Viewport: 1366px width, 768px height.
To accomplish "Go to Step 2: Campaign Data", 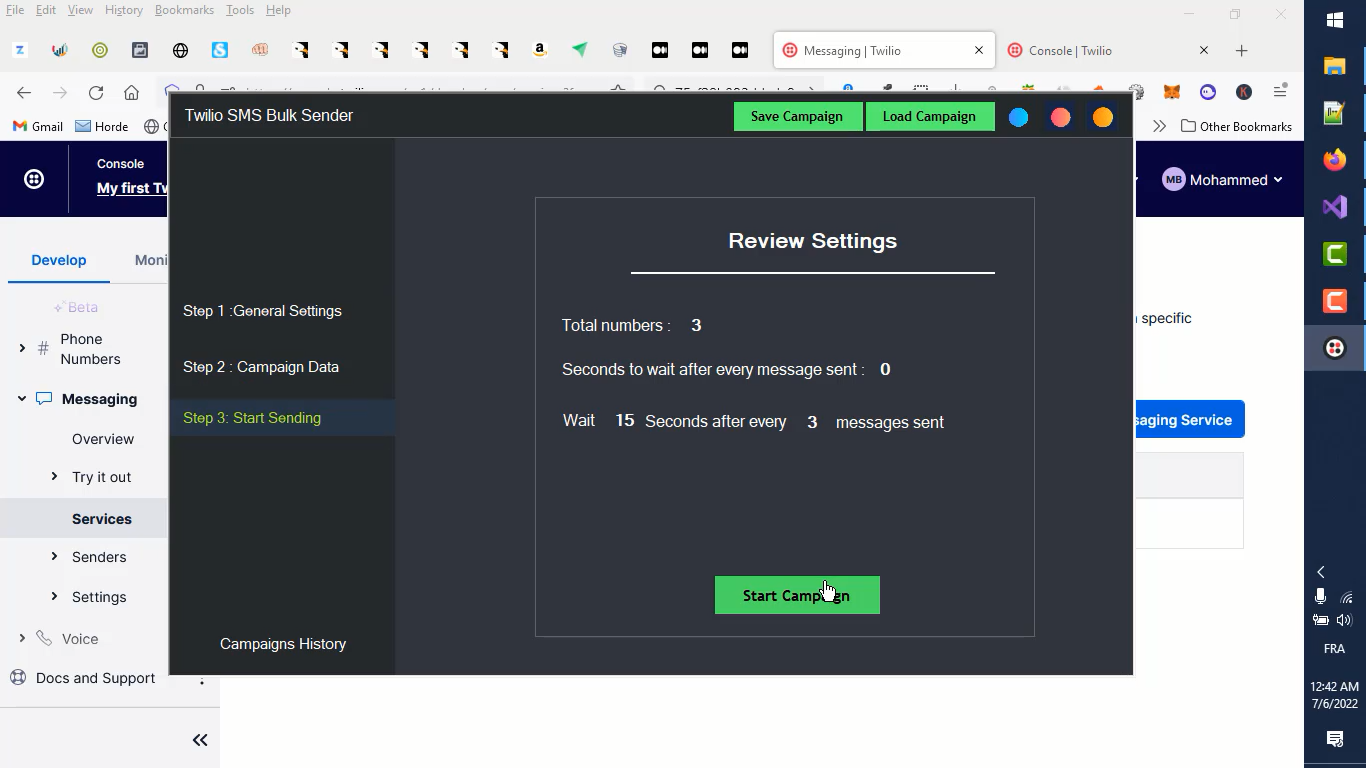I will [261, 367].
